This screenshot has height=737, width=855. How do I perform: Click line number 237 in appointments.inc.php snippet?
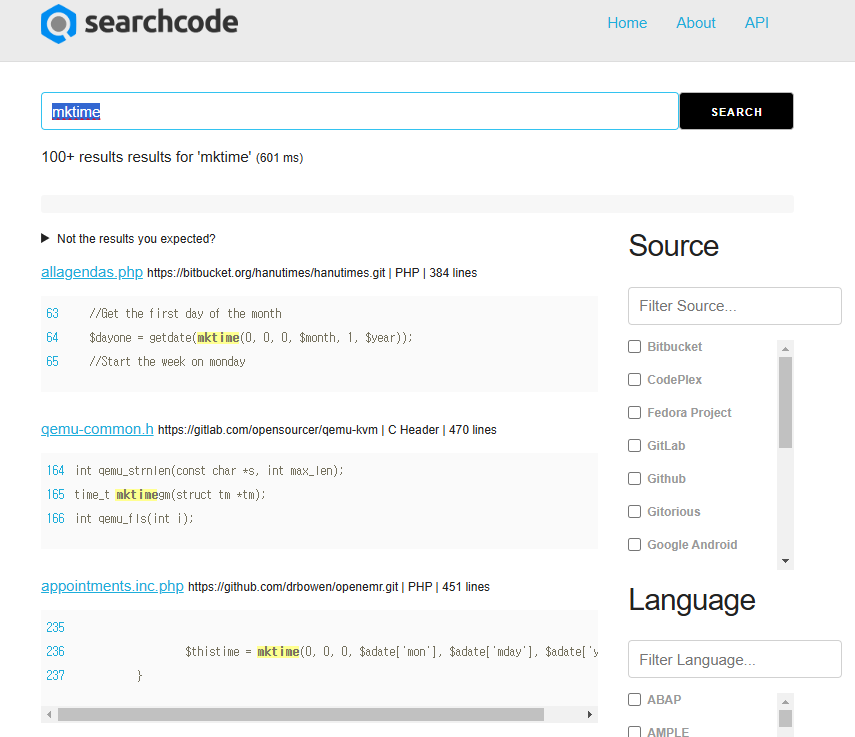point(56,675)
